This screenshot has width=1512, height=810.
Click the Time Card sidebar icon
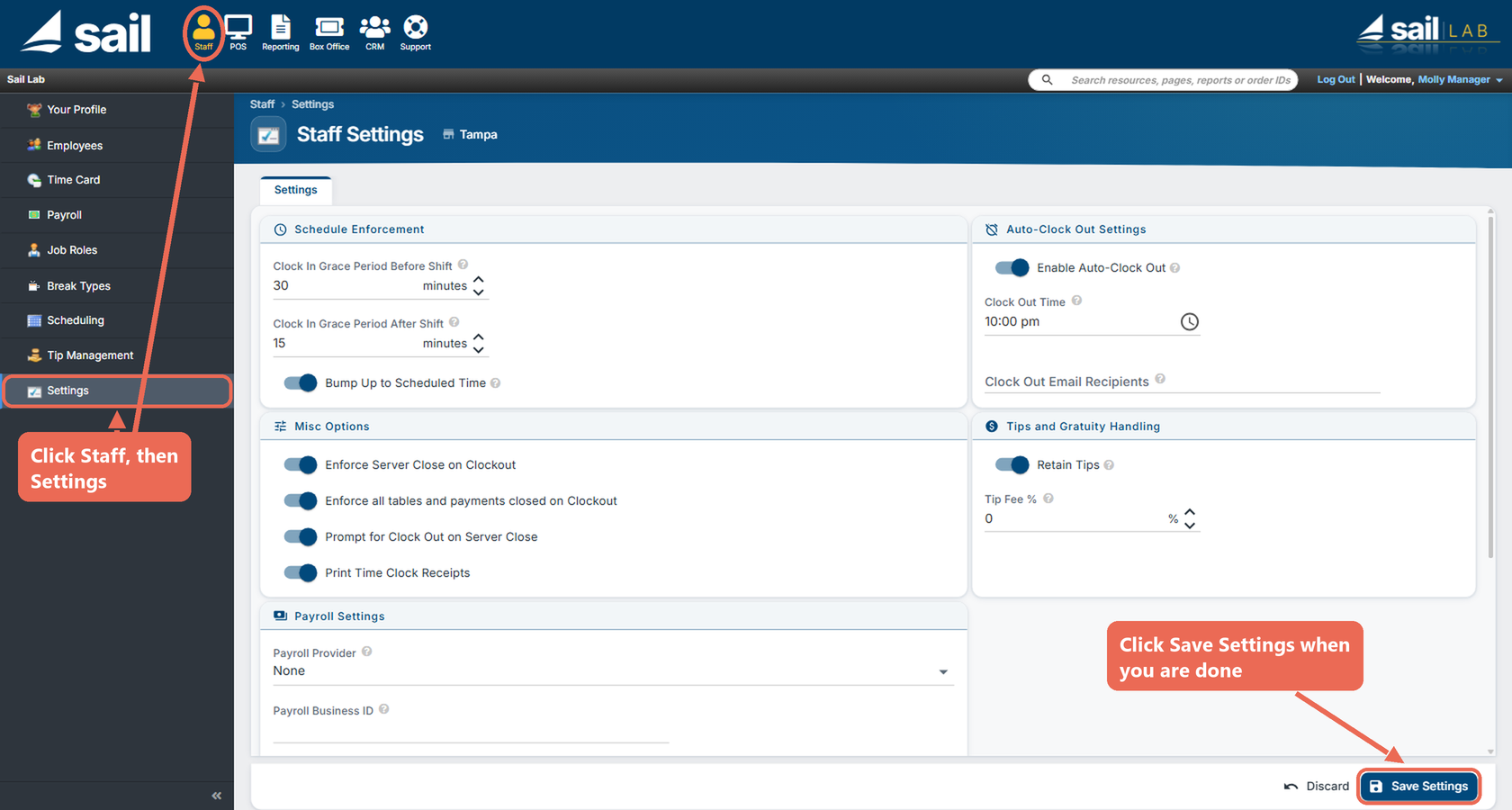pyautogui.click(x=34, y=180)
